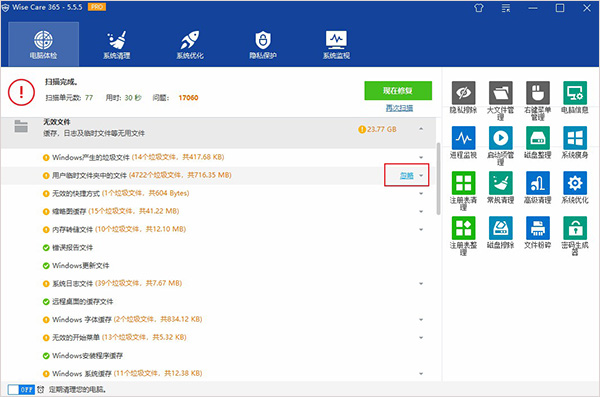Click the skin shirt icon in title bar
Viewport: 600px width, 397px height.
479,8
